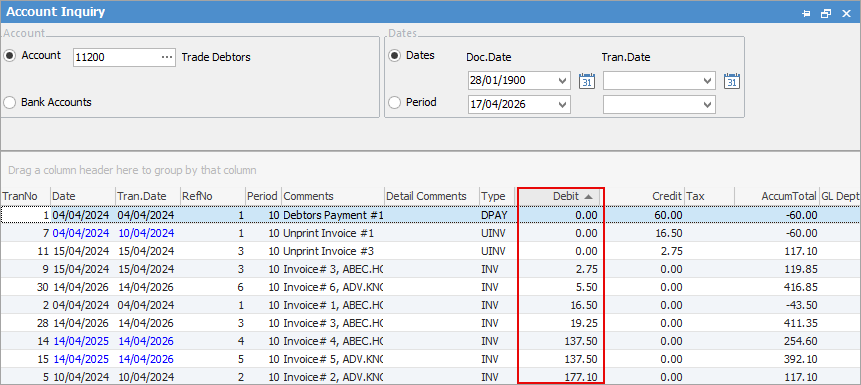This screenshot has width=861, height=385.
Task: Select the Bank Accounts radio button
Action: coord(10,102)
